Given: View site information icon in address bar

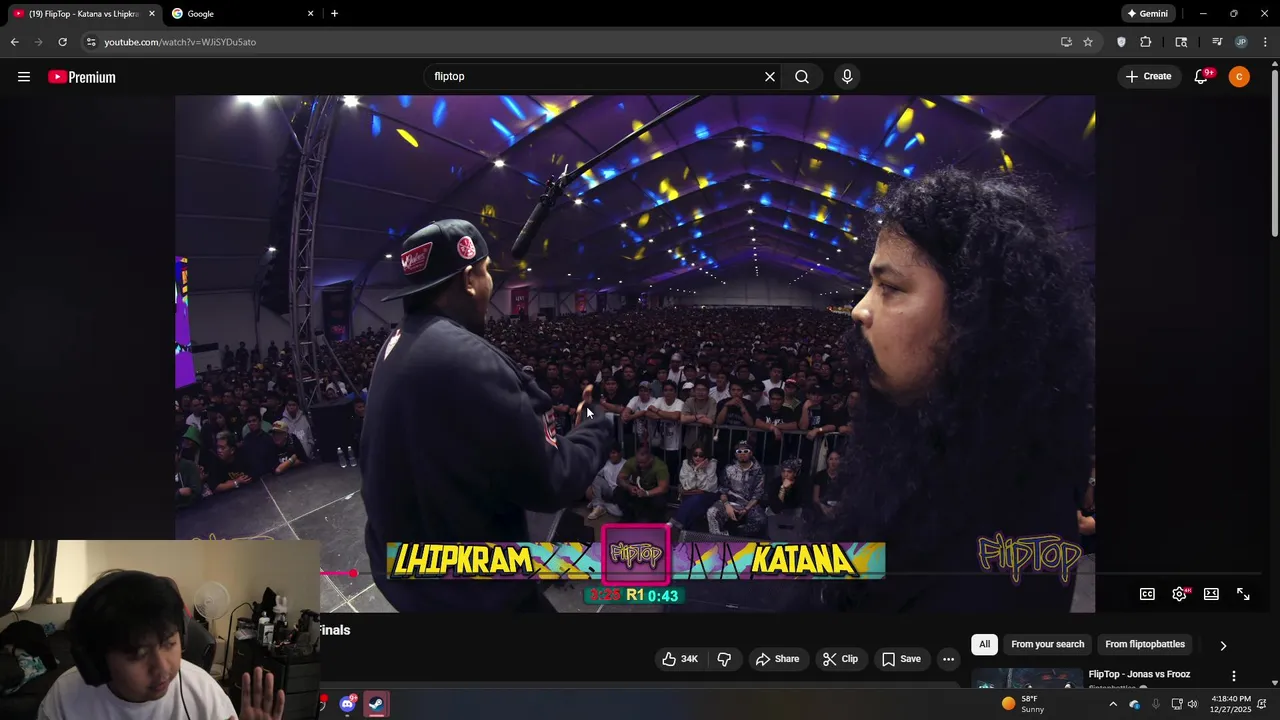Looking at the screenshot, I should [91, 42].
